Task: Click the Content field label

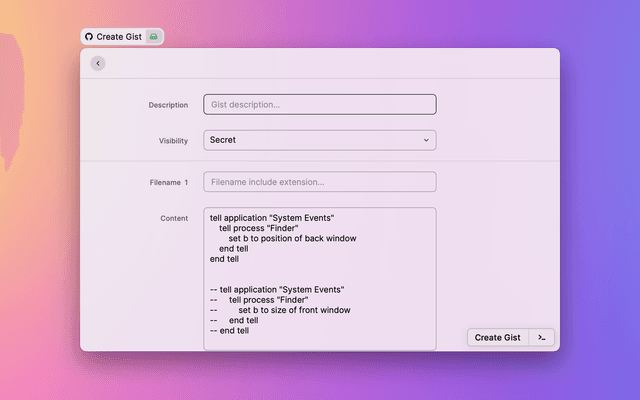Action: tap(173, 218)
